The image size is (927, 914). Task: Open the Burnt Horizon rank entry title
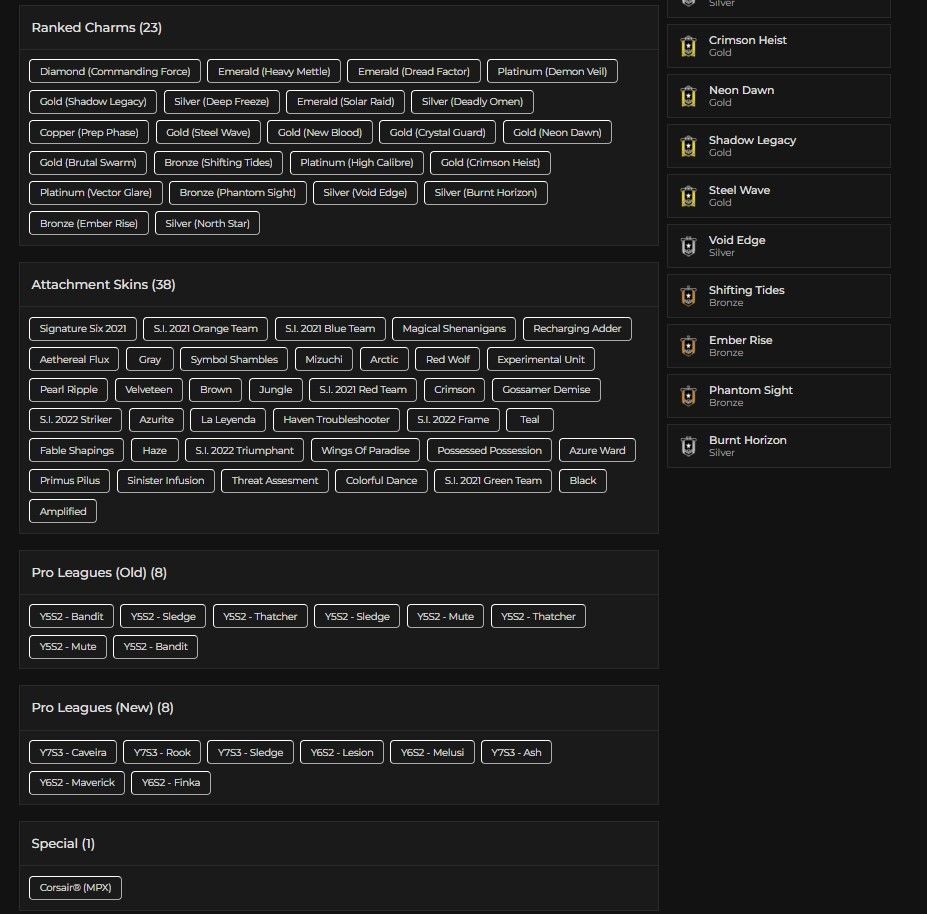click(x=747, y=440)
